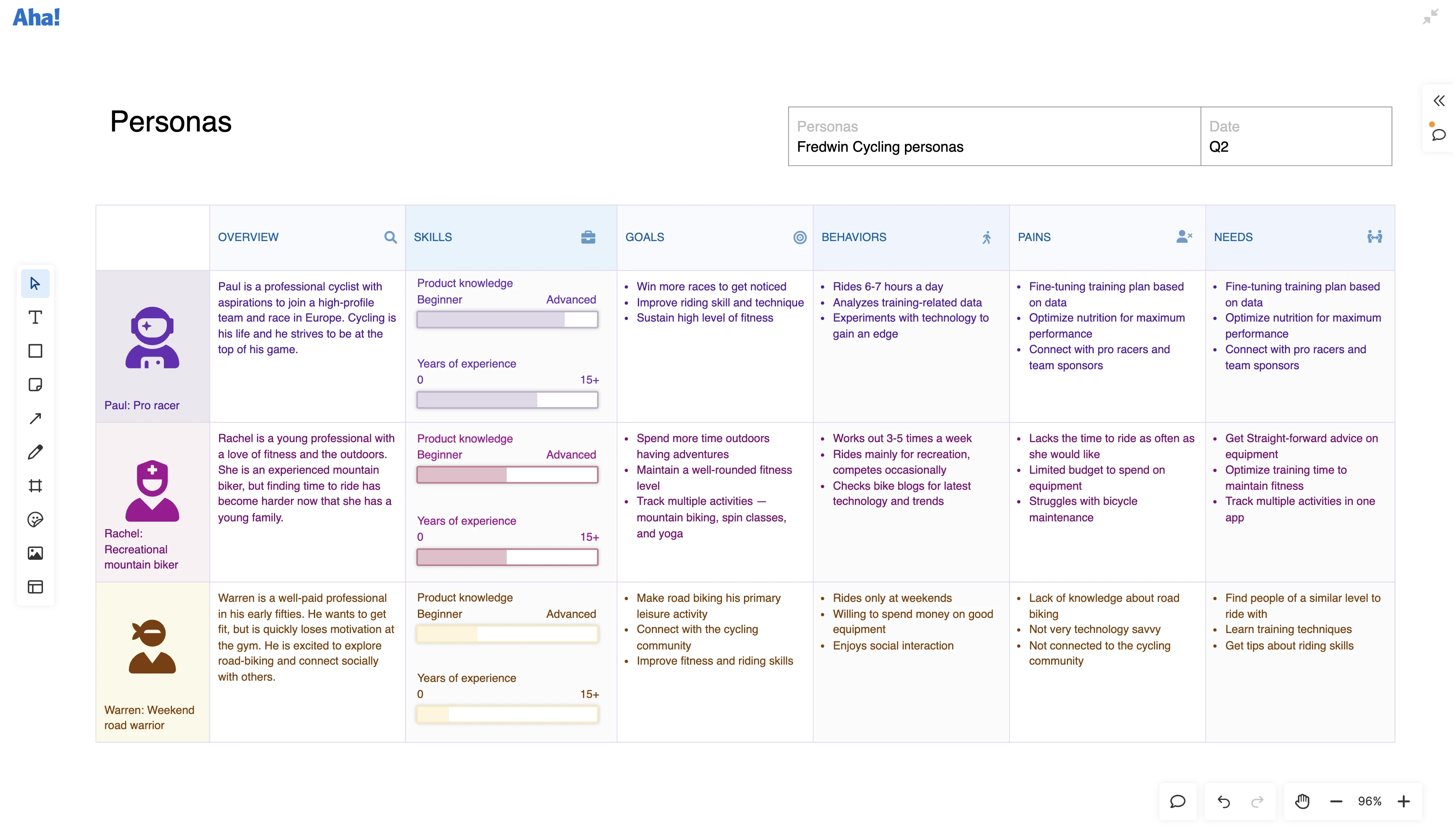Edit the Fredwin Cycling personas name field

tap(880, 147)
